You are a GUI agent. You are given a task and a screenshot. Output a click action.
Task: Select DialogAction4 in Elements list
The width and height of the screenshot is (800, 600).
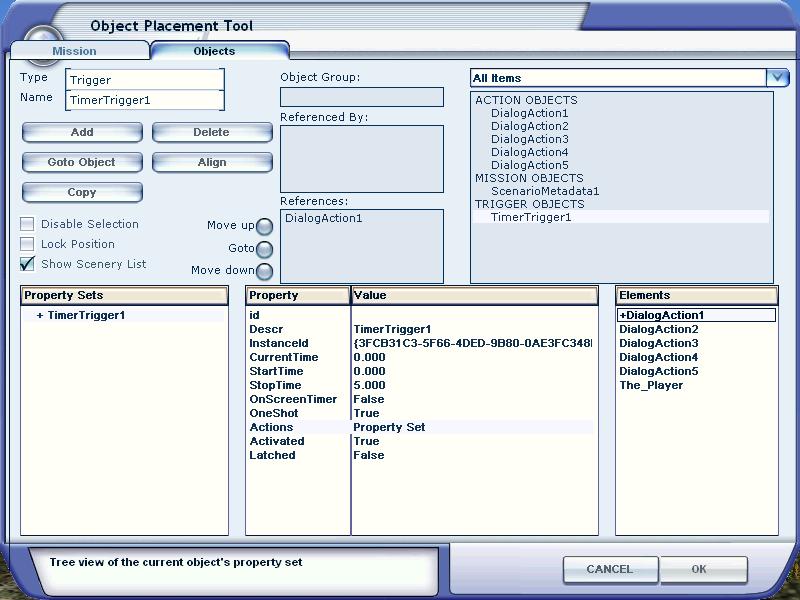659,358
